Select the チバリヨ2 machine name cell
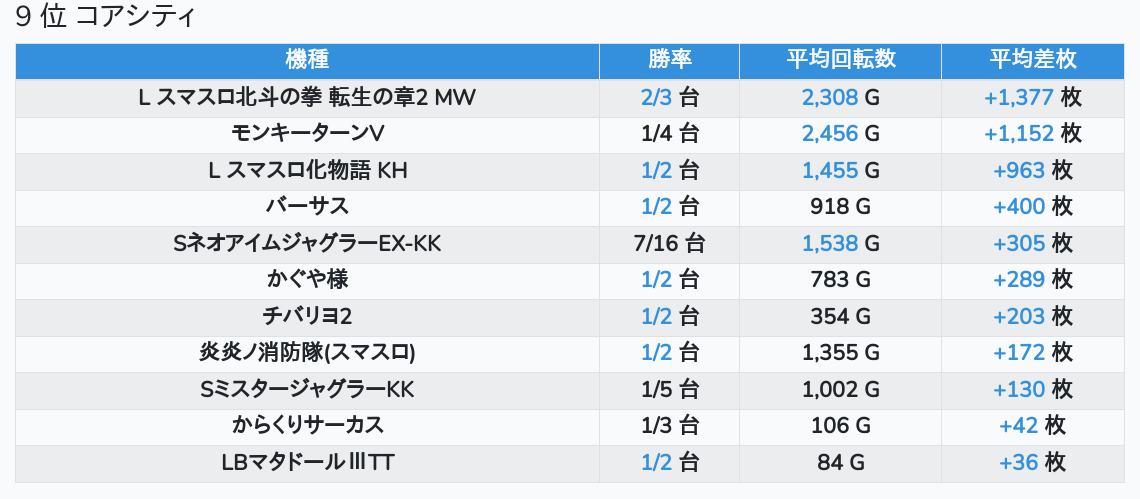The height and width of the screenshot is (499, 1140). point(307,316)
